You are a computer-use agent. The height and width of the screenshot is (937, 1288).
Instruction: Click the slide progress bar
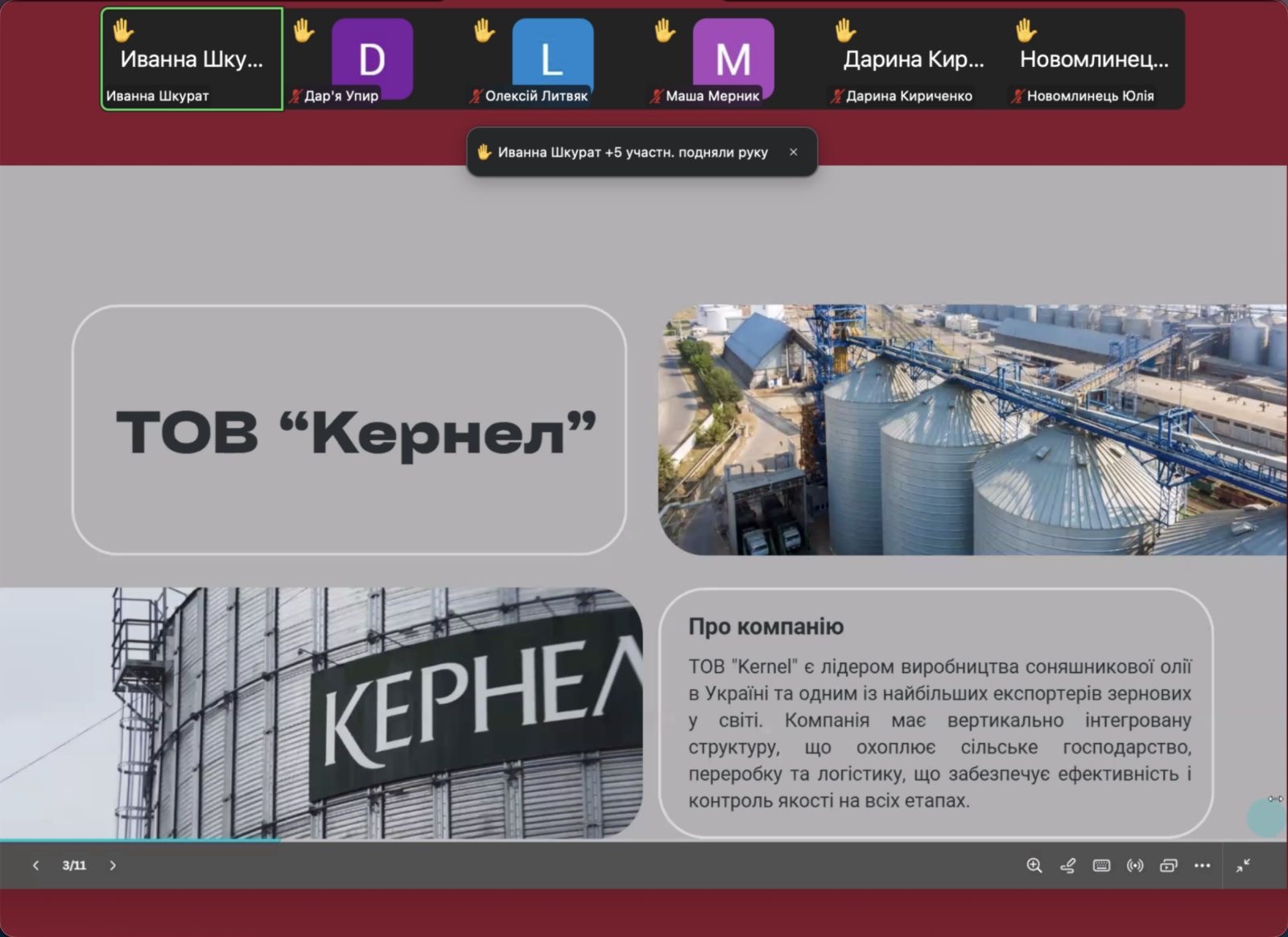pos(141,840)
